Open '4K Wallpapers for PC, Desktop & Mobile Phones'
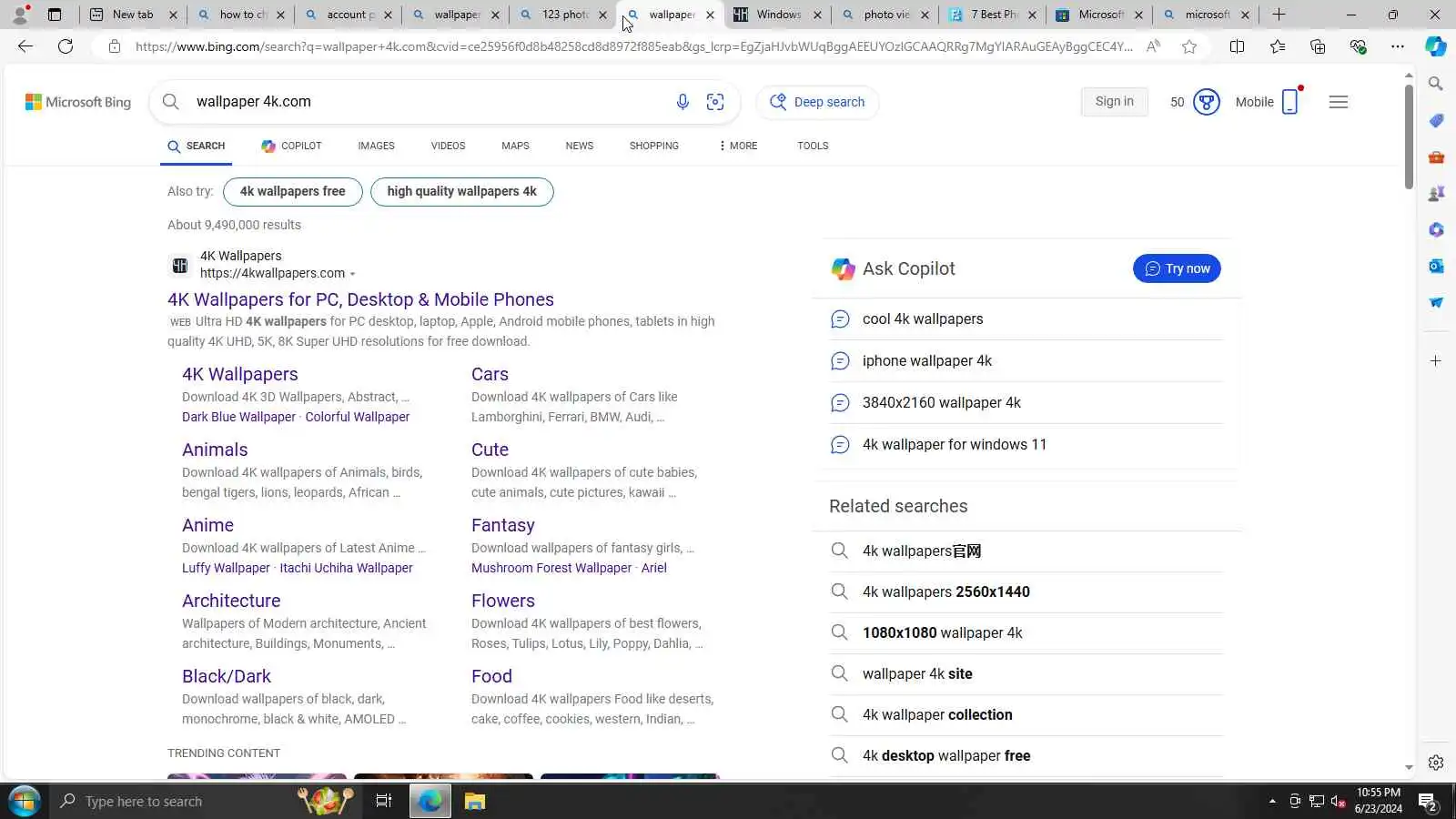 (x=360, y=299)
